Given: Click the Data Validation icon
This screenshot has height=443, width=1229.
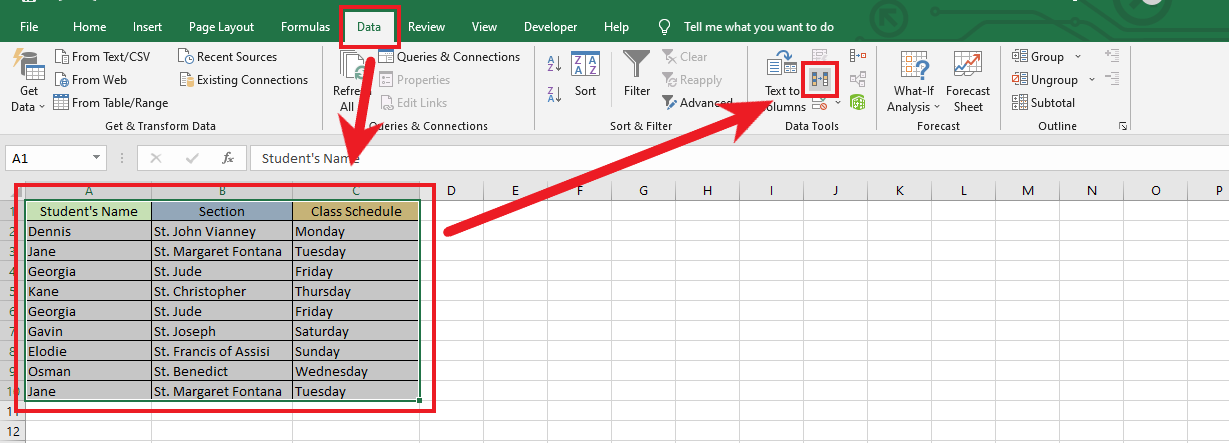Looking at the screenshot, I should pyautogui.click(x=818, y=102).
